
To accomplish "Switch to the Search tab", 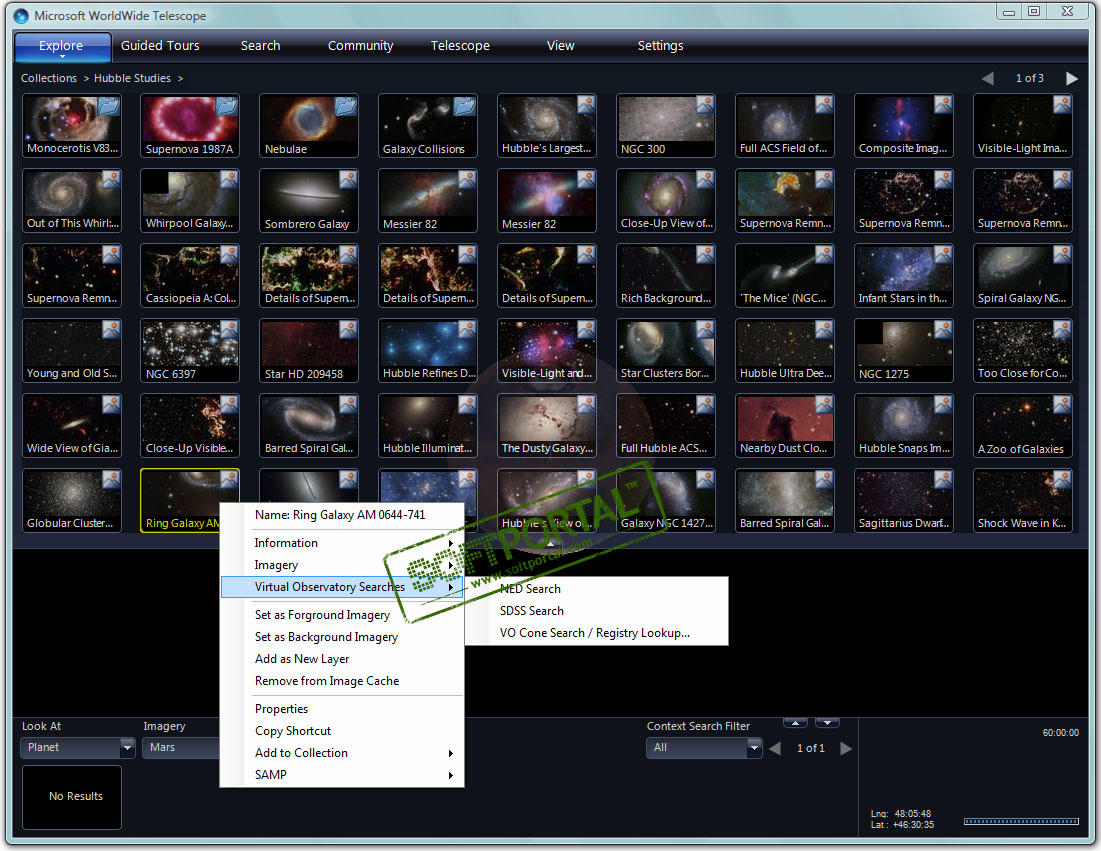I will point(261,46).
